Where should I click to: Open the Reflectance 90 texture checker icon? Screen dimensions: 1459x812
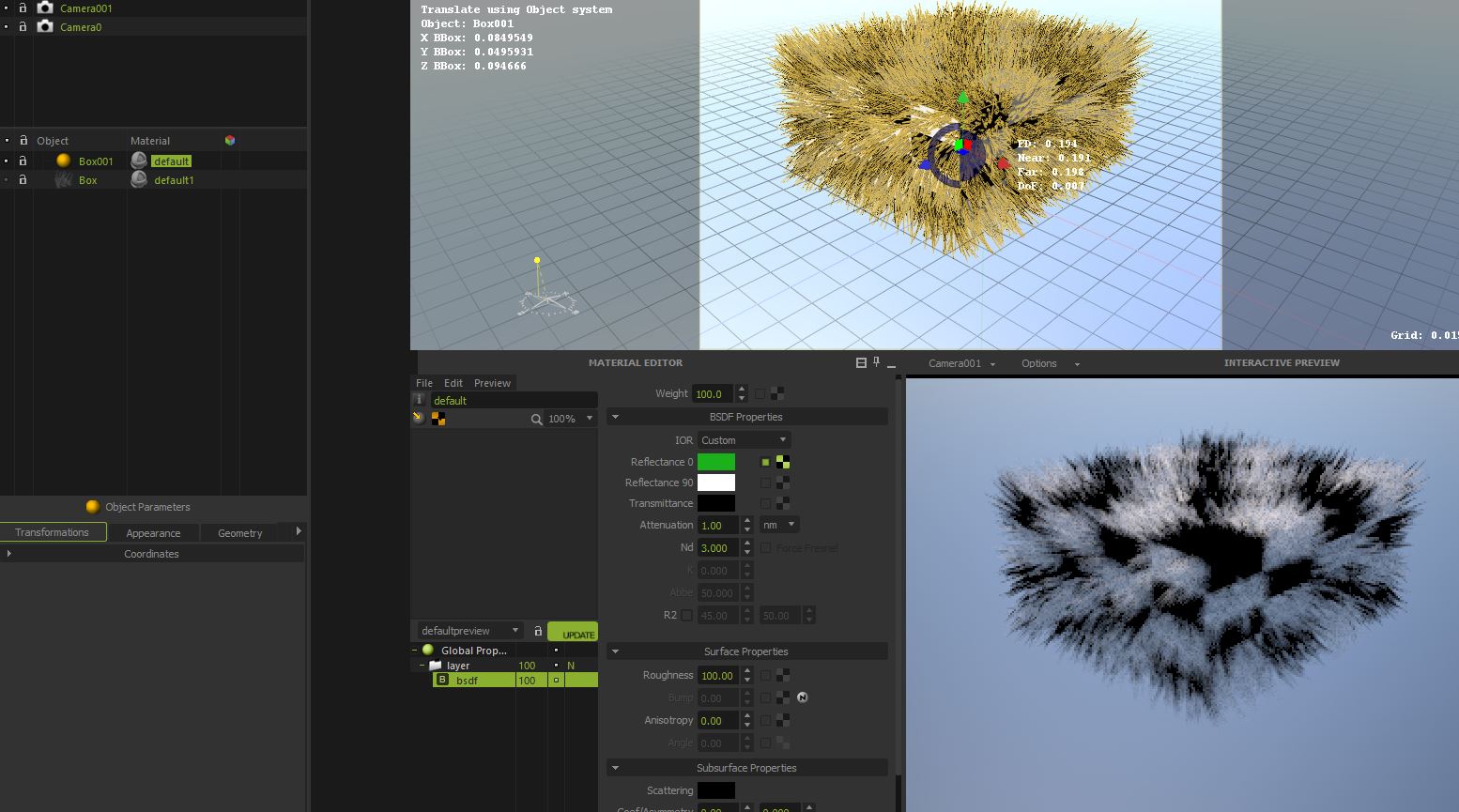[782, 483]
